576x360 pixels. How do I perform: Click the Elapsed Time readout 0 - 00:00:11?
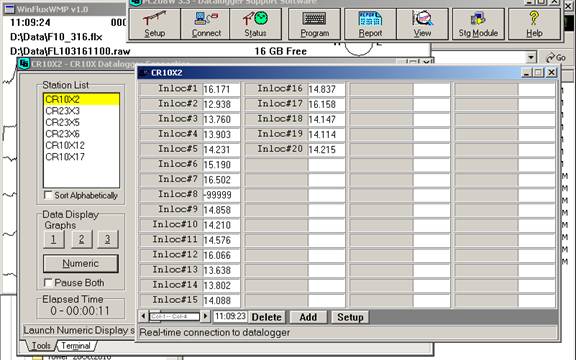80,311
